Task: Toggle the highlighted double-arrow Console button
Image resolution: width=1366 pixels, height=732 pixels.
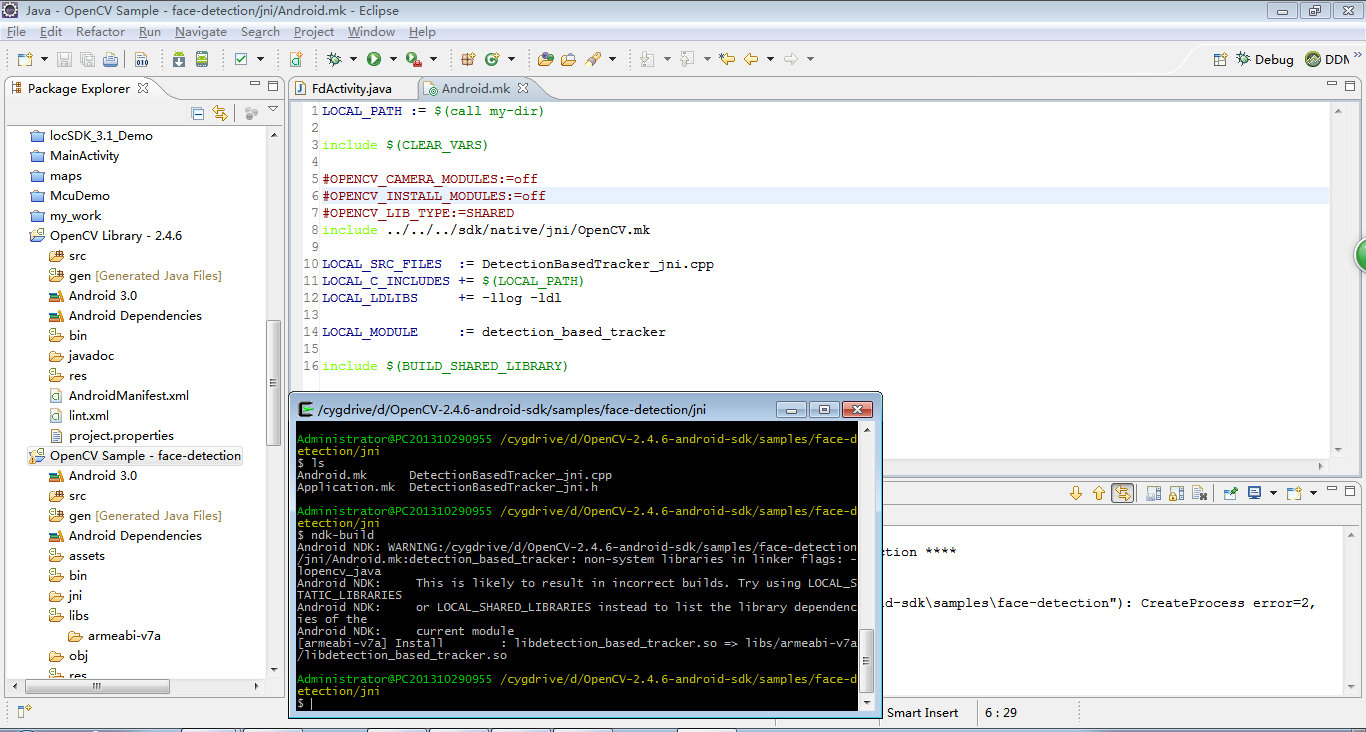Action: coord(1123,493)
